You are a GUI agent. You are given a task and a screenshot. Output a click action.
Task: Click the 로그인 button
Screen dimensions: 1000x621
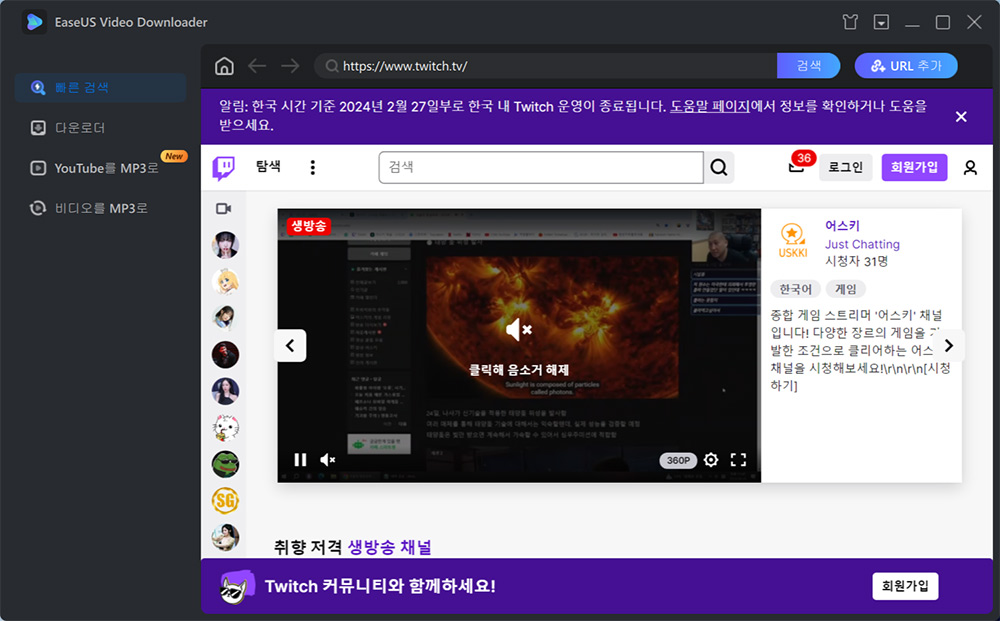845,167
